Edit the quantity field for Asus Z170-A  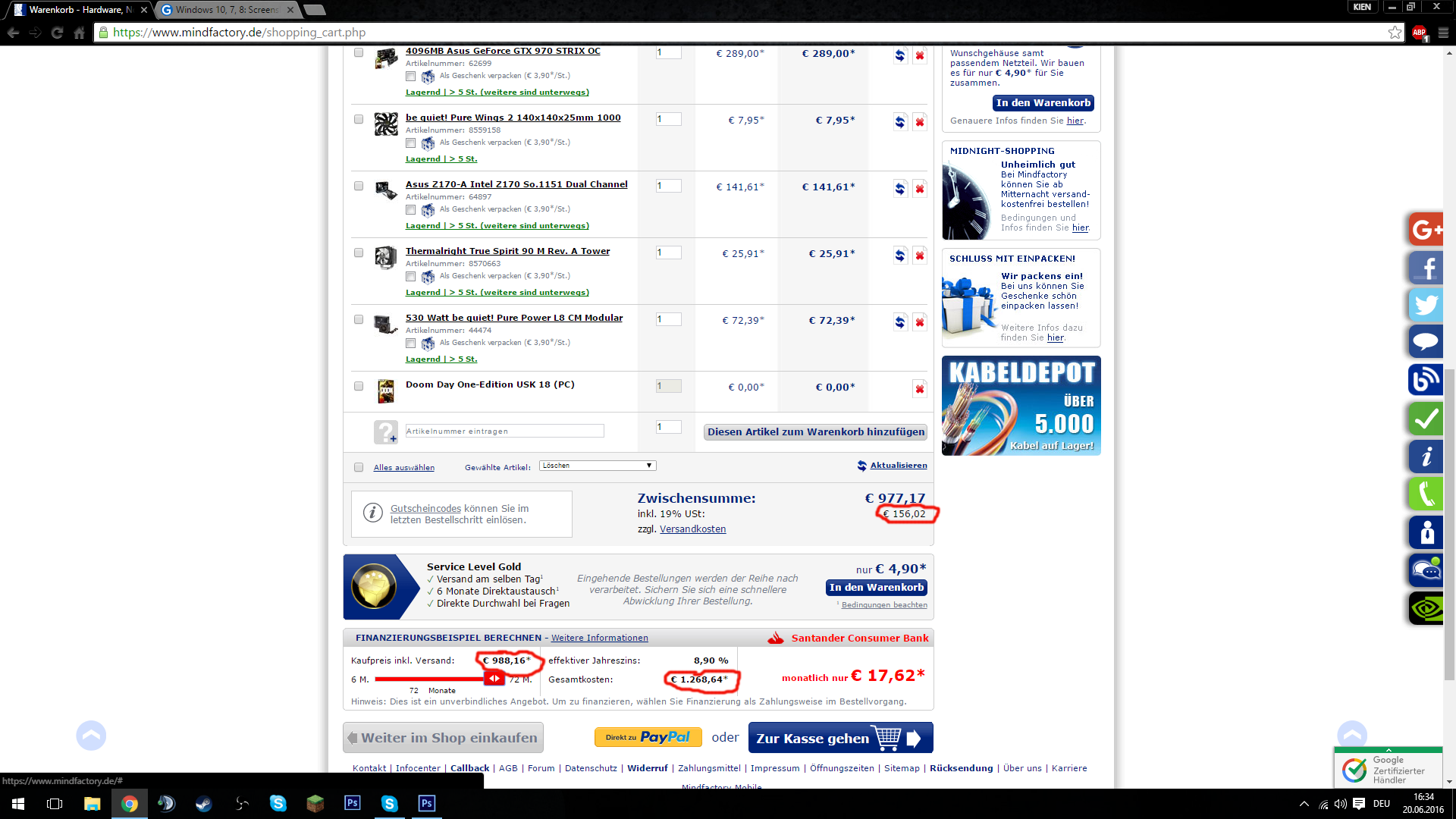[668, 187]
